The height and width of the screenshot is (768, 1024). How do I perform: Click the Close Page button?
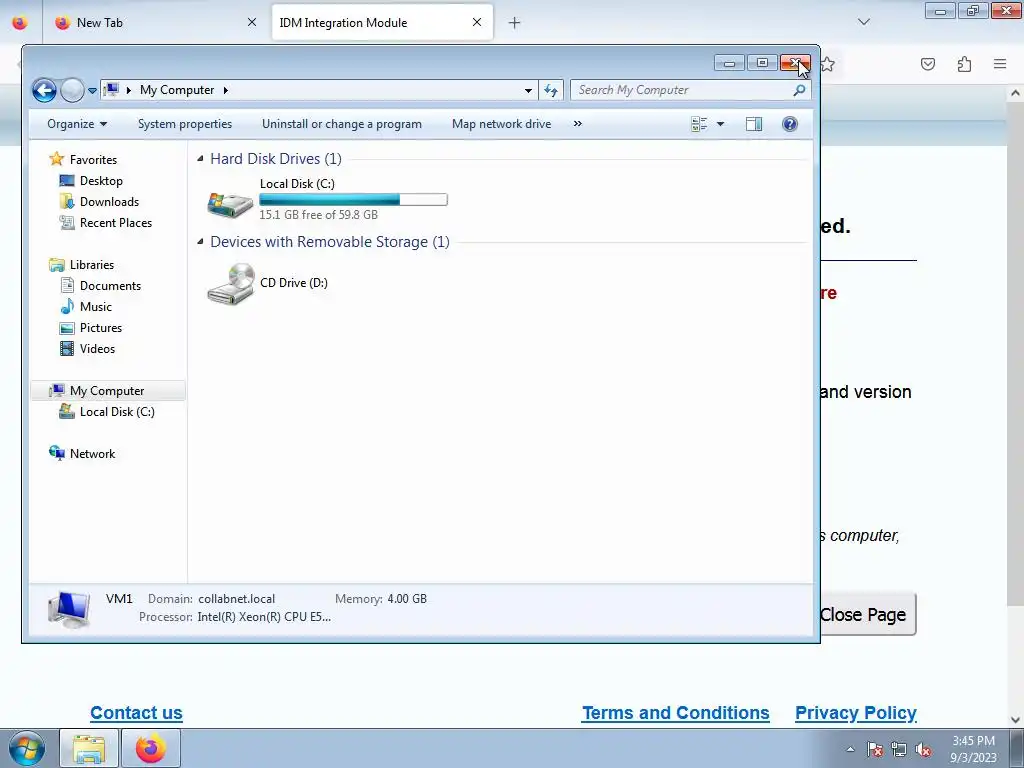[x=868, y=615]
